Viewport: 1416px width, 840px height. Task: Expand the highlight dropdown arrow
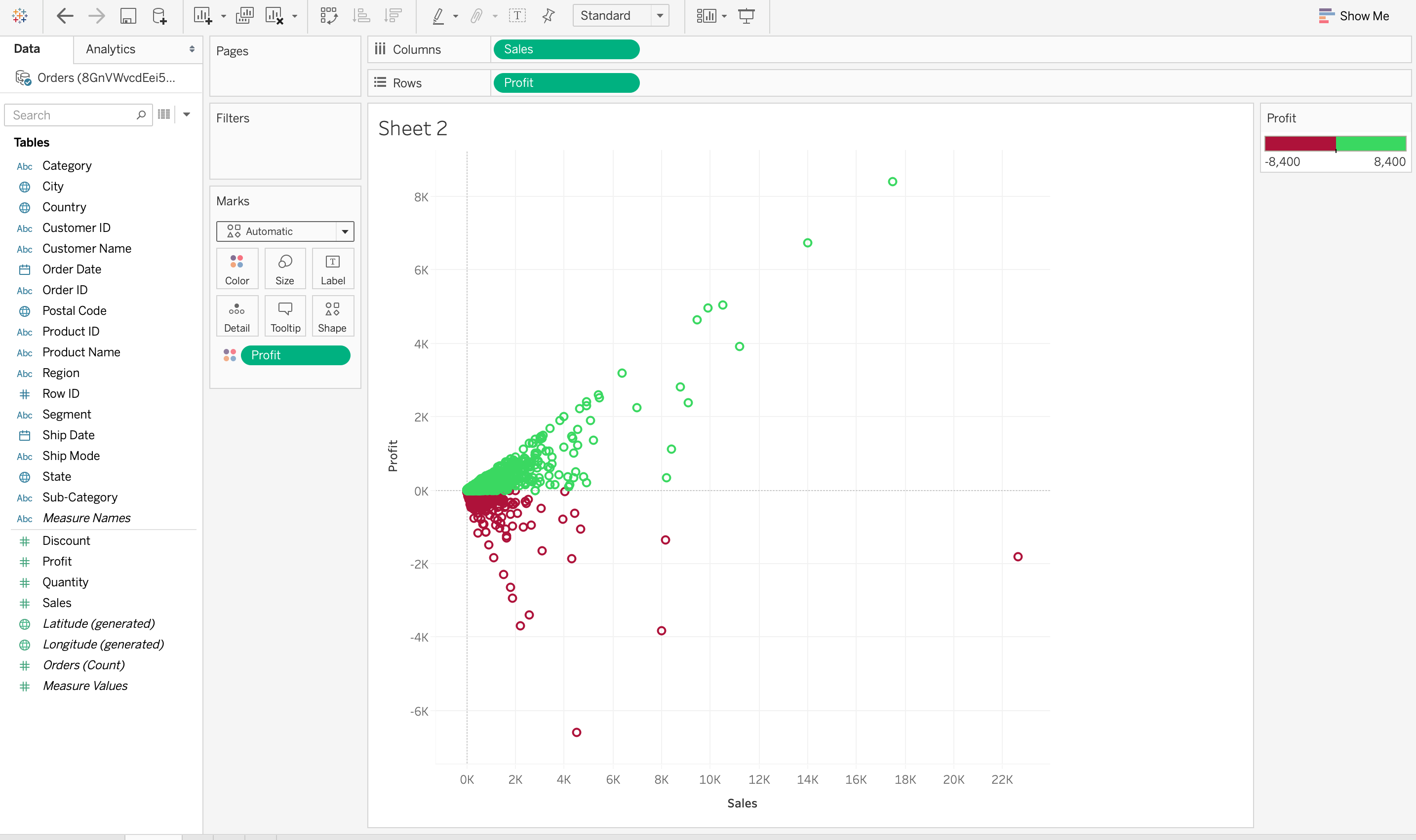click(456, 16)
